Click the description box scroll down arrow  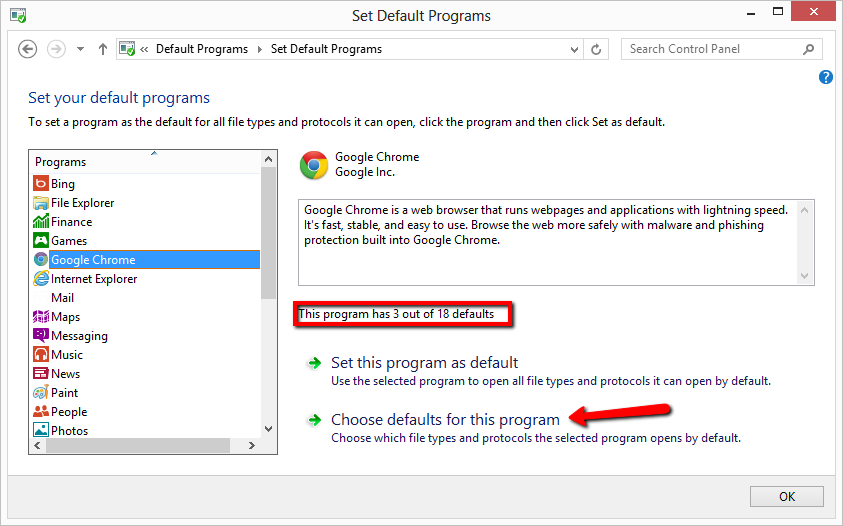click(x=804, y=276)
